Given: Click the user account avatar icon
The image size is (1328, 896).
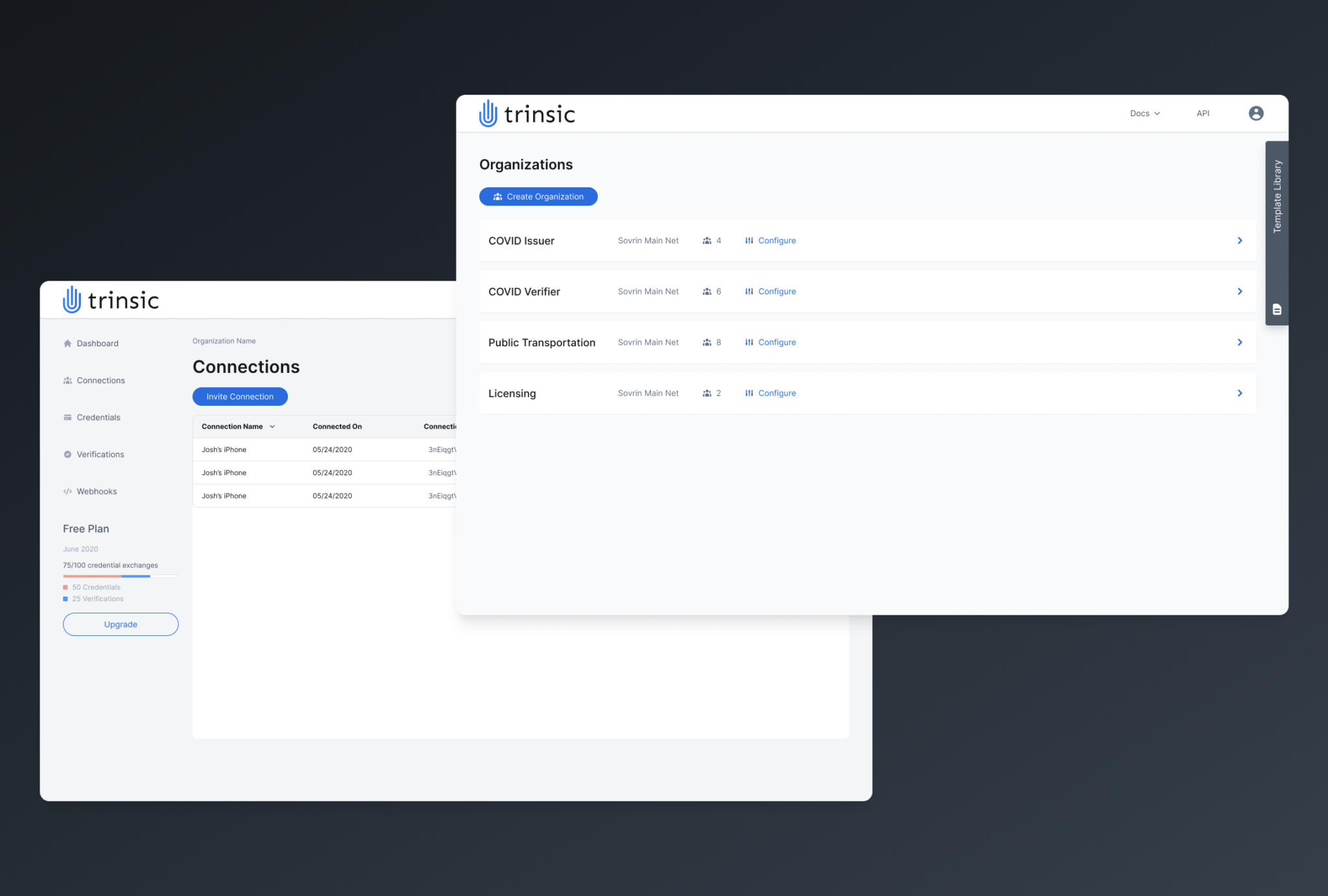Looking at the screenshot, I should tap(1256, 113).
